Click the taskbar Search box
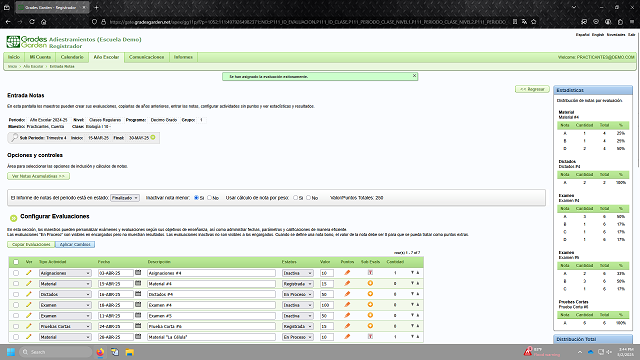The width and height of the screenshot is (640, 360). 56,352
